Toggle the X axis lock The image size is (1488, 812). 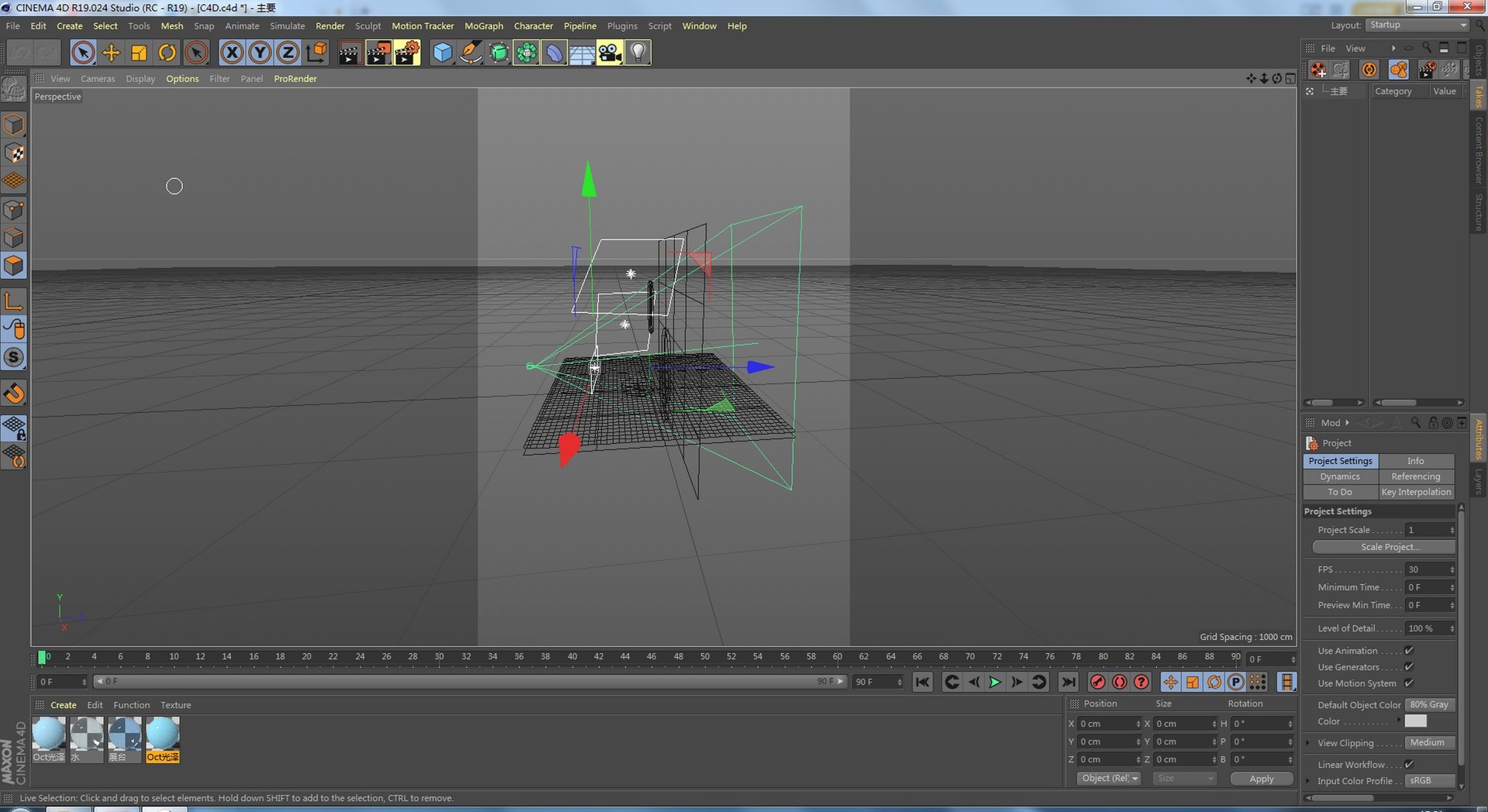232,53
